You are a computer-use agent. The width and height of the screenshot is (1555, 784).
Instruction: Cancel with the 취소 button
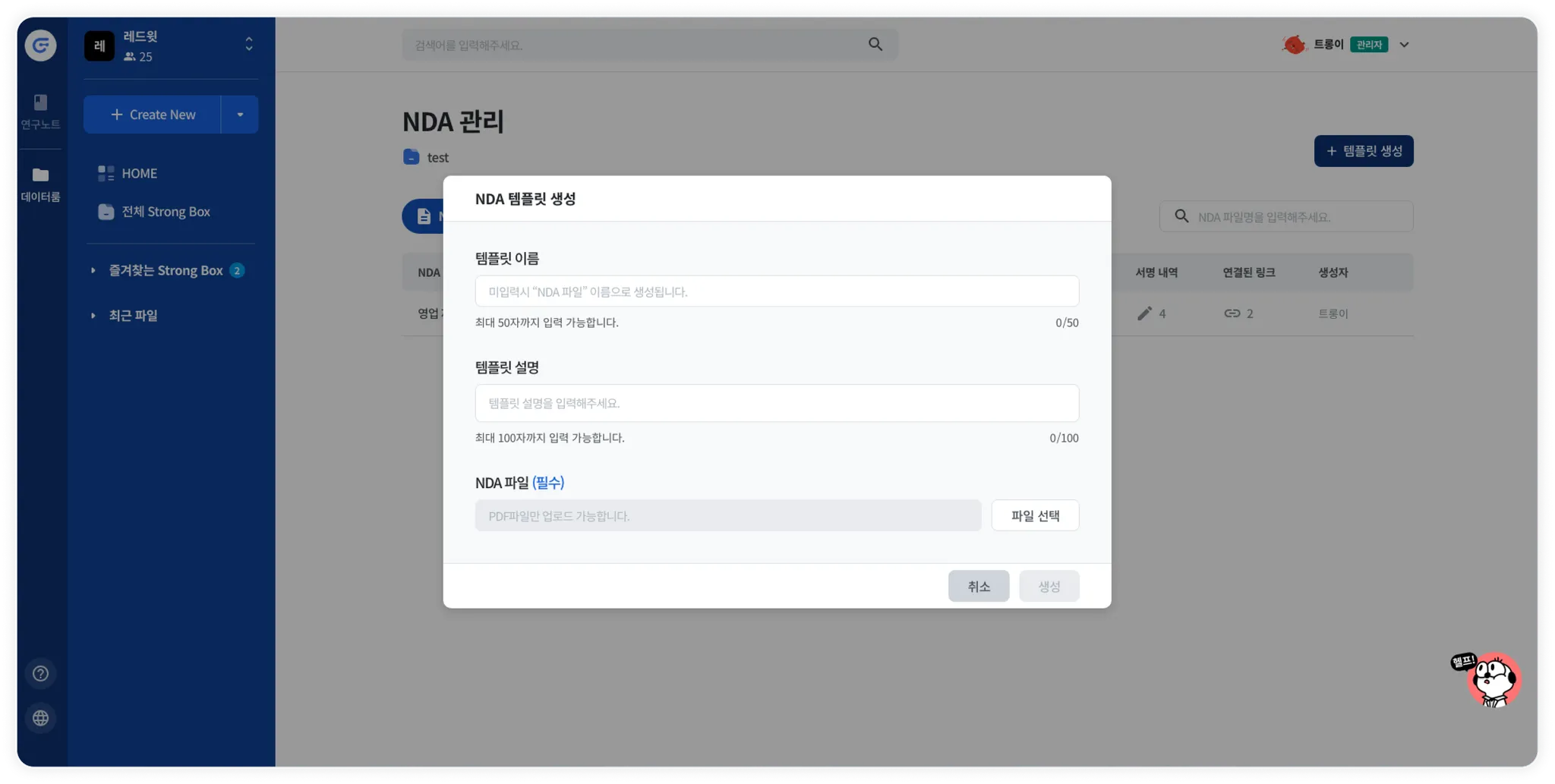(979, 586)
